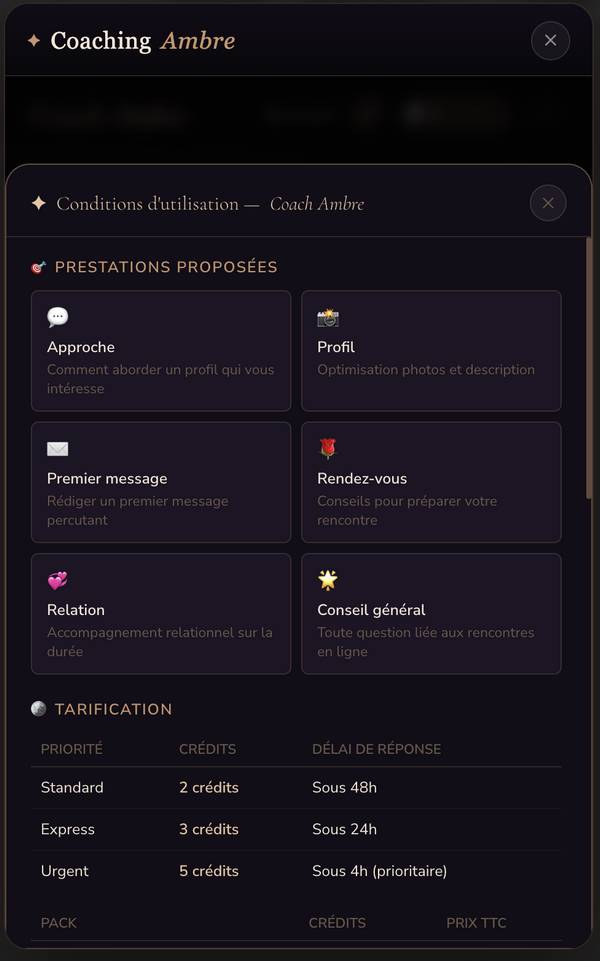Click the Délai de réponse column header
The height and width of the screenshot is (961, 600).
(x=376, y=749)
